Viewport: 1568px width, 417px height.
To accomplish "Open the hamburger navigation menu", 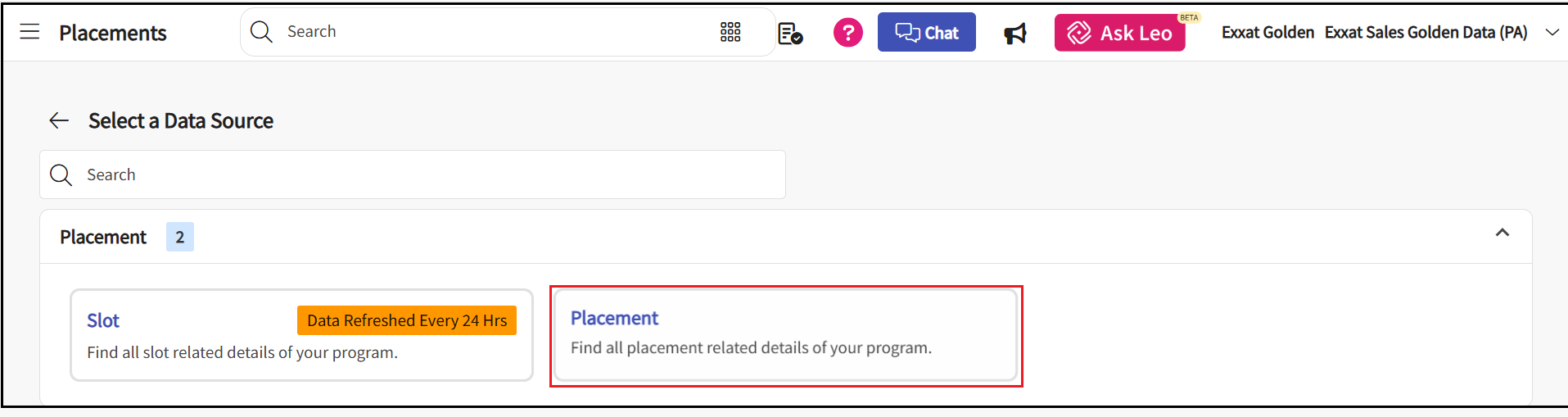I will tap(29, 32).
